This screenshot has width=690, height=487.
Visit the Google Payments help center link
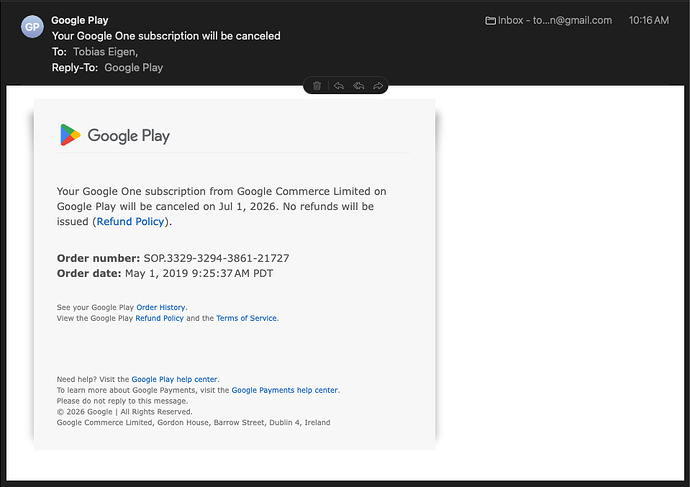tap(285, 390)
